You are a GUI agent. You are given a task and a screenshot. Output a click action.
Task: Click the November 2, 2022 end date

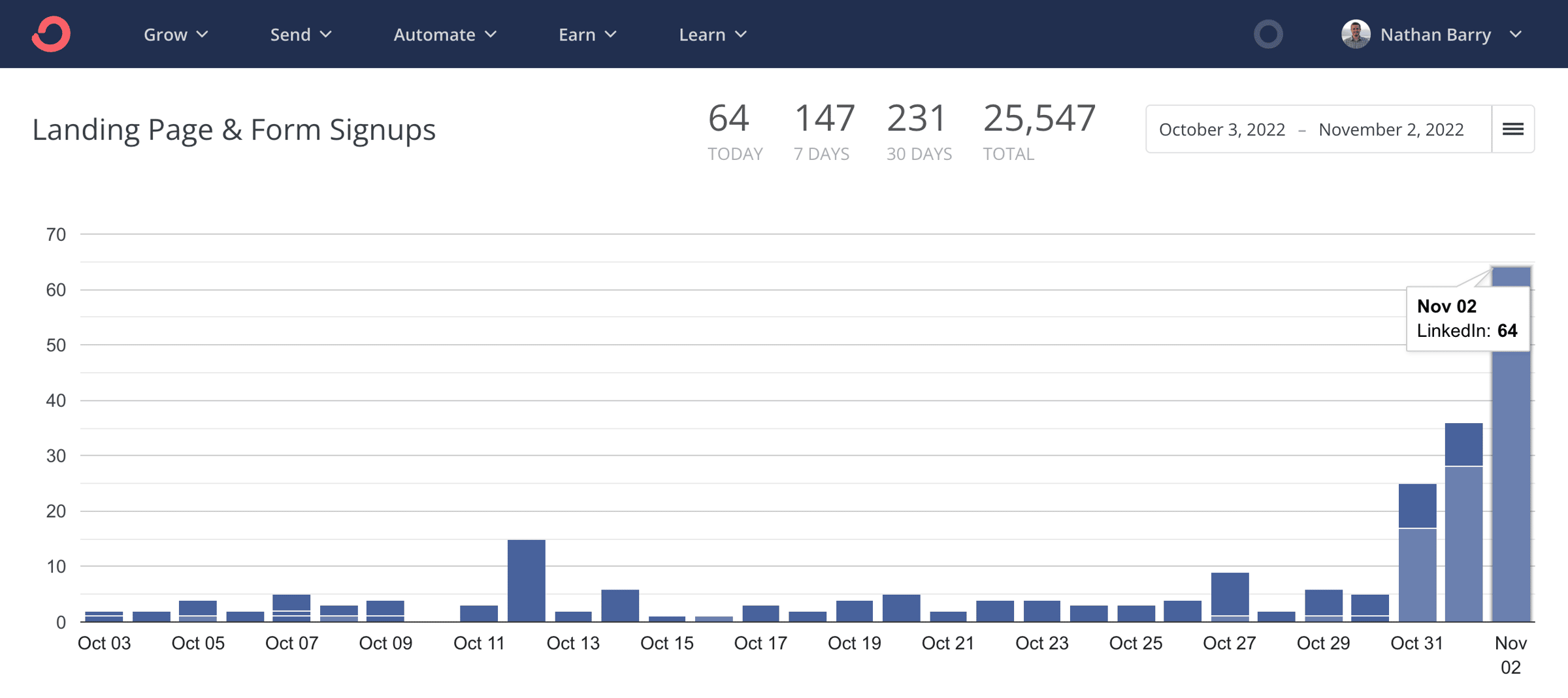click(x=1390, y=129)
